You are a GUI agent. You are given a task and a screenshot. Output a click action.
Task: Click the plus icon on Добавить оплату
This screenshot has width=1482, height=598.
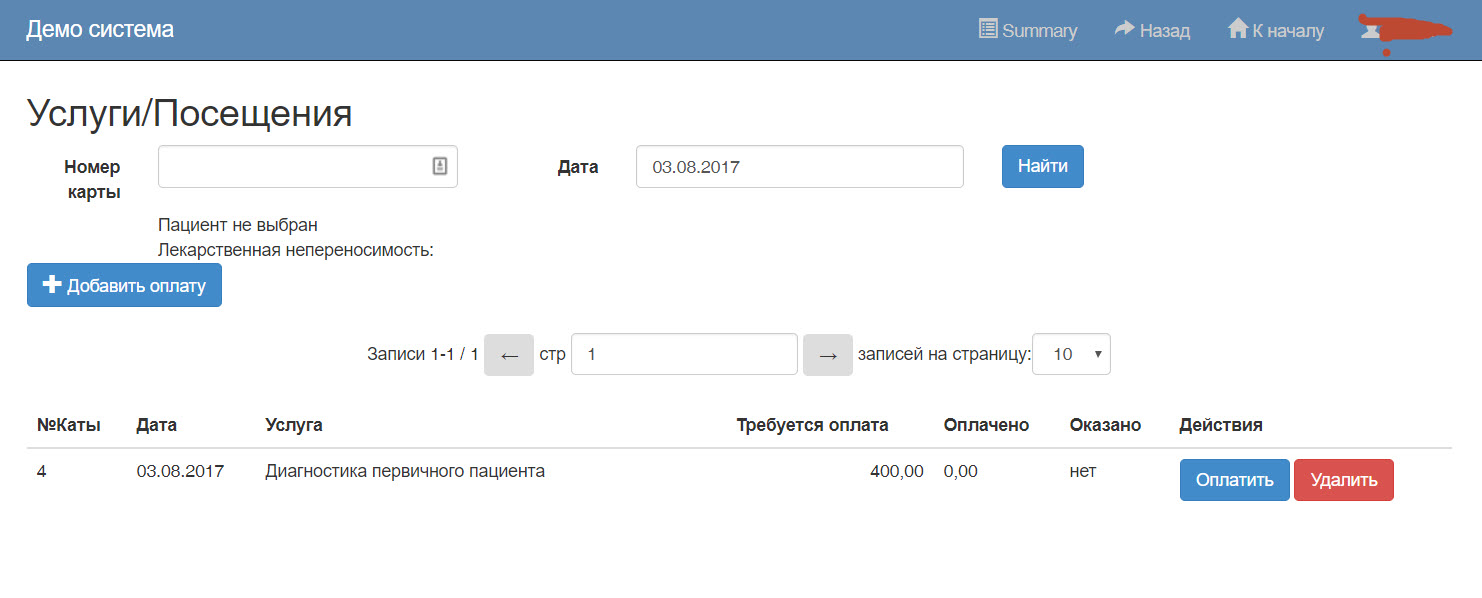52,285
